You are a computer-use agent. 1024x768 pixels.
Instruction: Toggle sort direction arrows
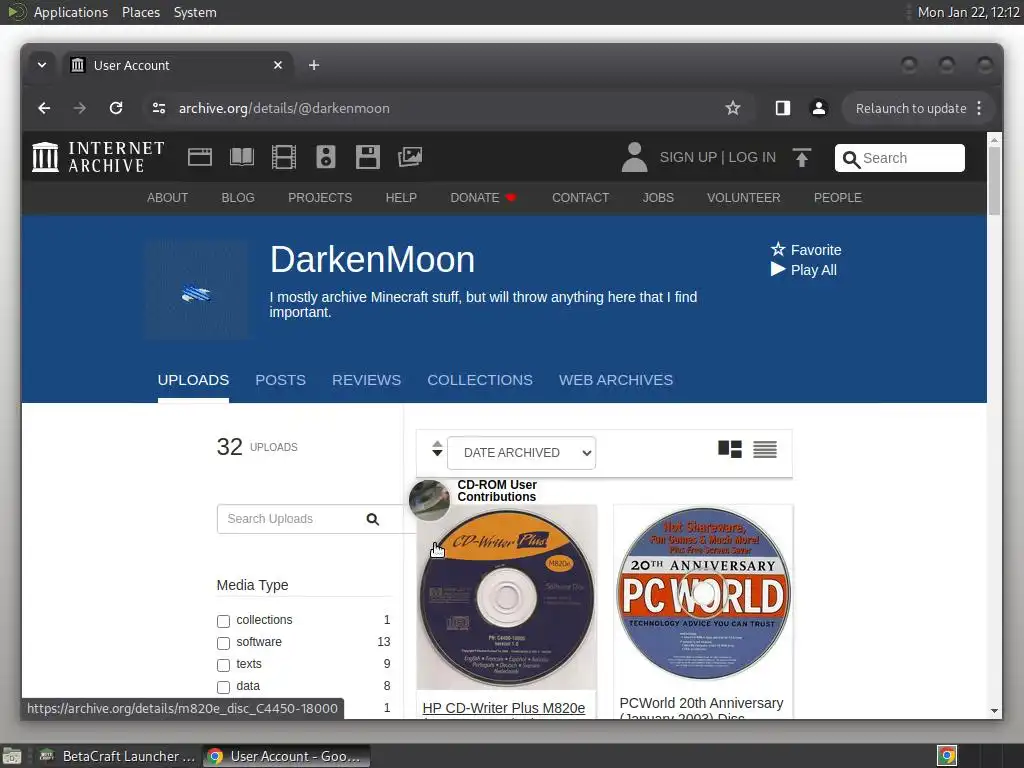click(437, 449)
